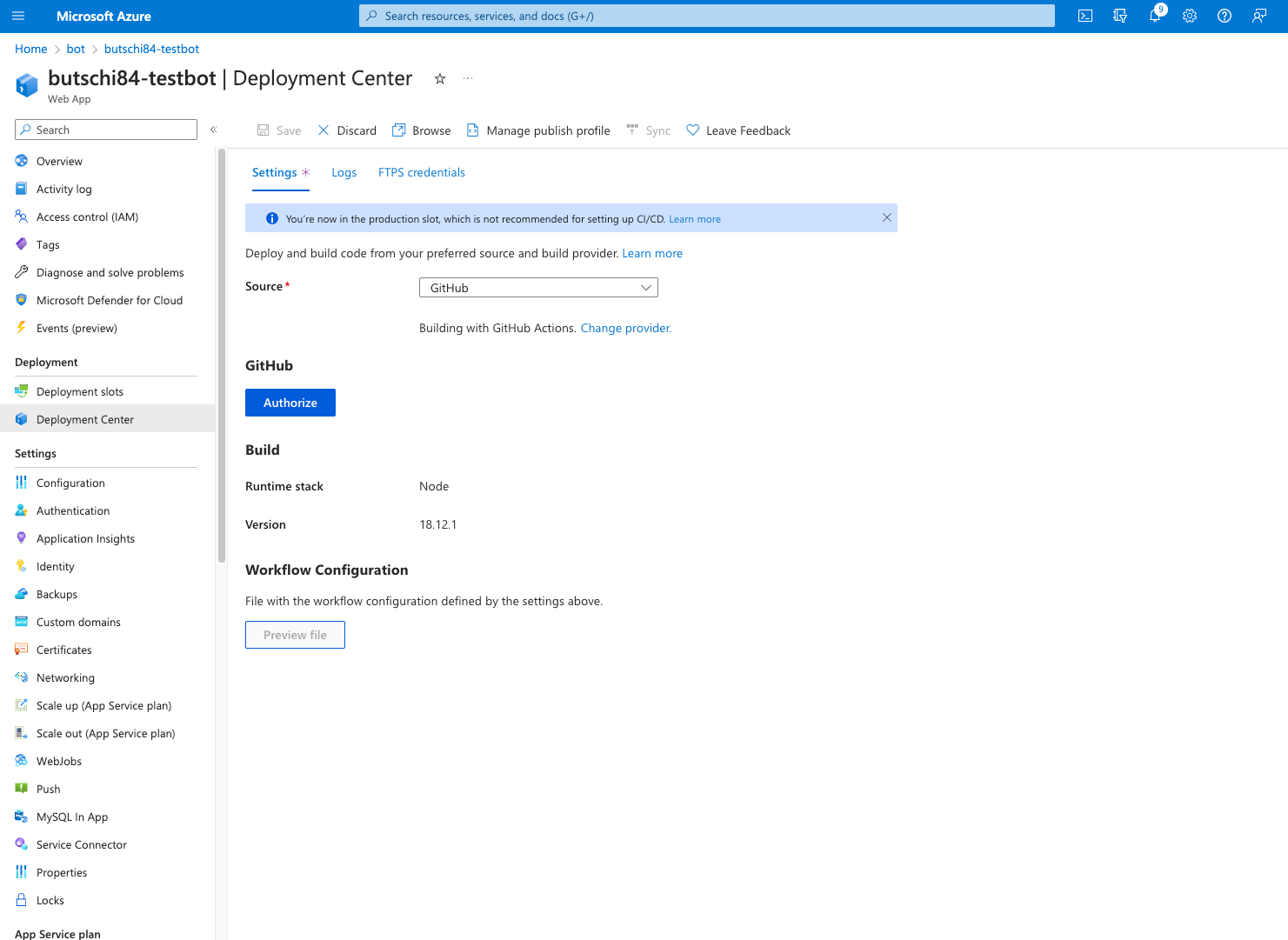Click the Microsoft Azure logo text
The height and width of the screenshot is (940, 1288).
[x=103, y=16]
